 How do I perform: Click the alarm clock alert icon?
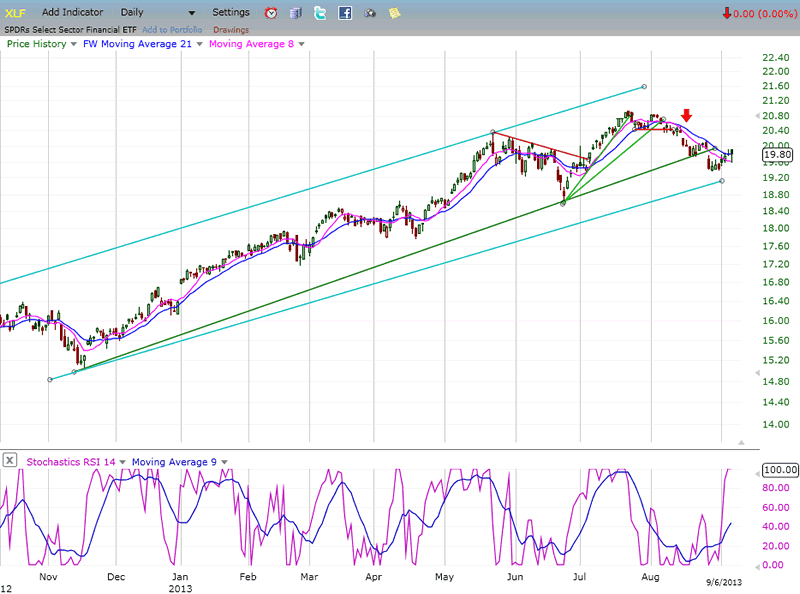pyautogui.click(x=271, y=13)
